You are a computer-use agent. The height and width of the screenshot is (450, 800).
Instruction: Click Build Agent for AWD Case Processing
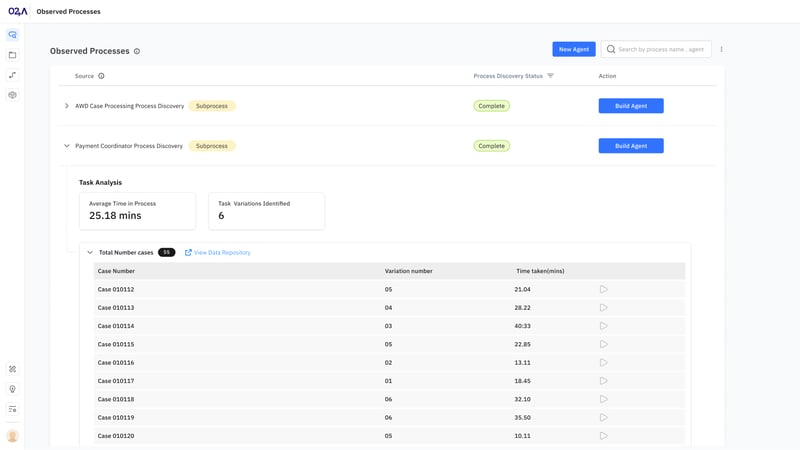coord(631,106)
